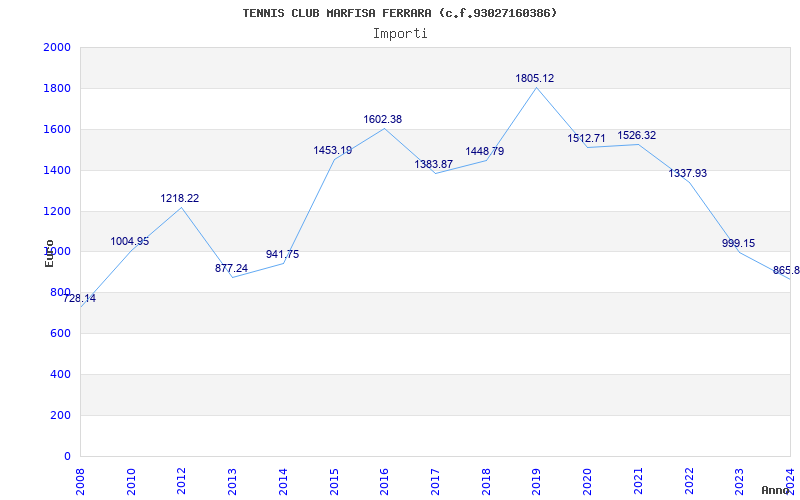Click the 2013 x-axis year label
Screen dimensions: 800x500
click(232, 481)
